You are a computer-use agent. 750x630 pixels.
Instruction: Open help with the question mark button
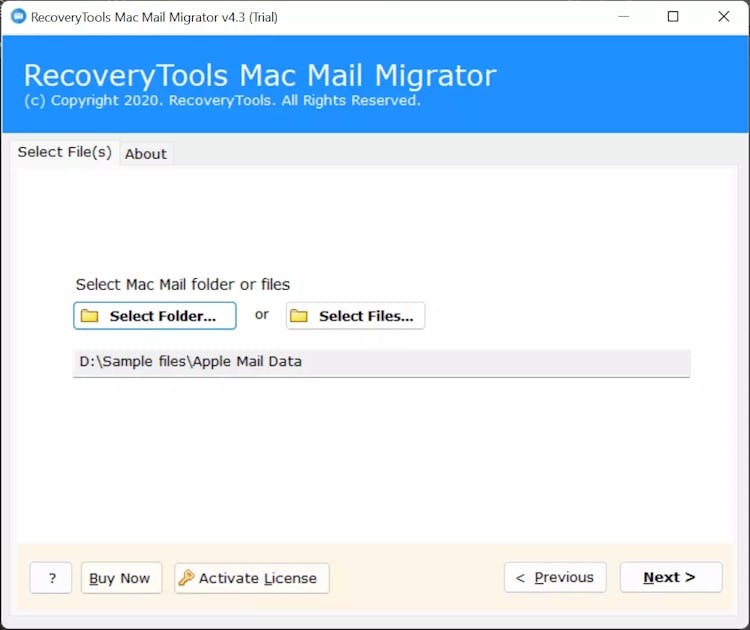tap(51, 578)
